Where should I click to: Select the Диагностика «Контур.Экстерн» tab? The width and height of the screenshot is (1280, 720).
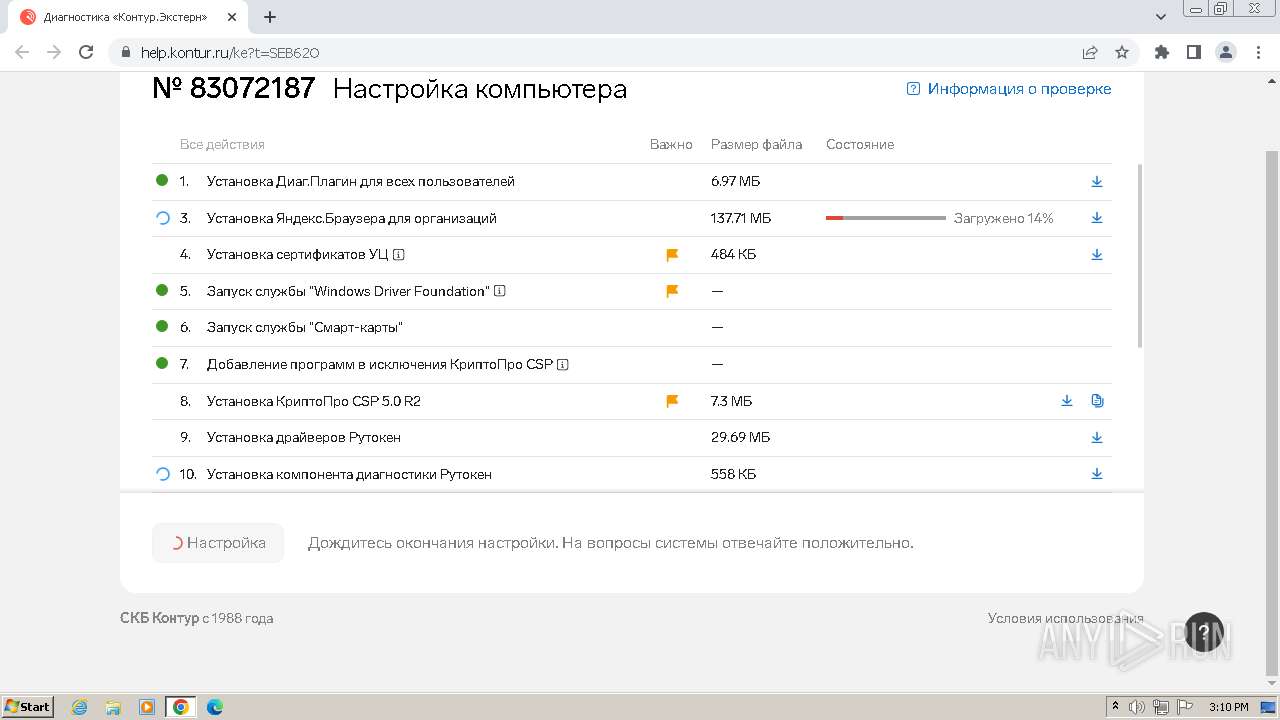coord(126,17)
